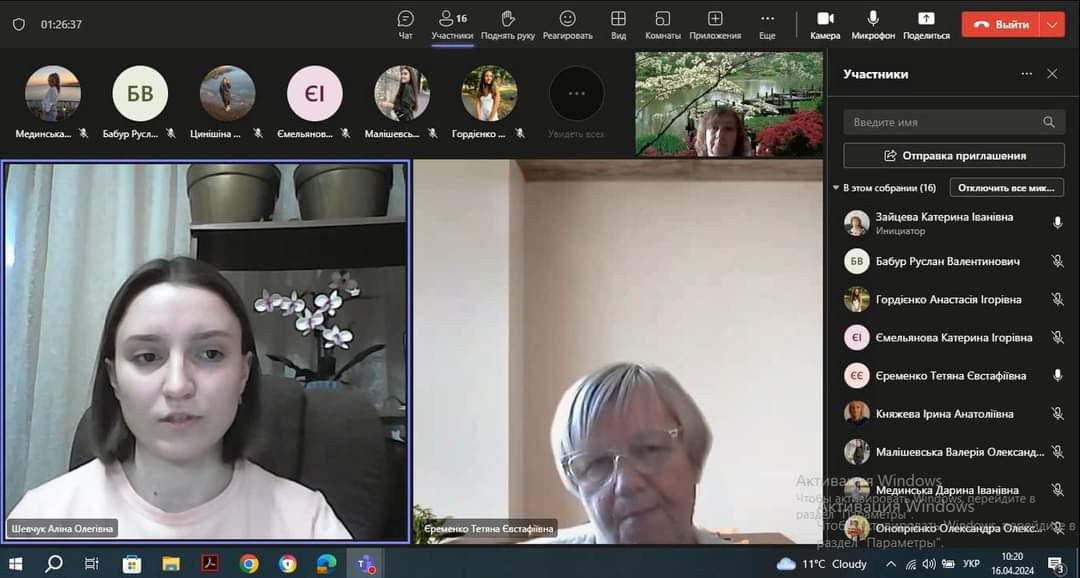Click the shield security icon
The width and height of the screenshot is (1080, 578).
[x=19, y=24]
